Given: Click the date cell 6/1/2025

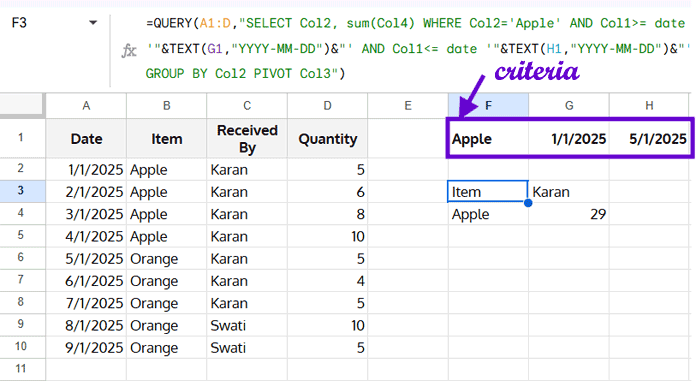Looking at the screenshot, I should [x=86, y=280].
